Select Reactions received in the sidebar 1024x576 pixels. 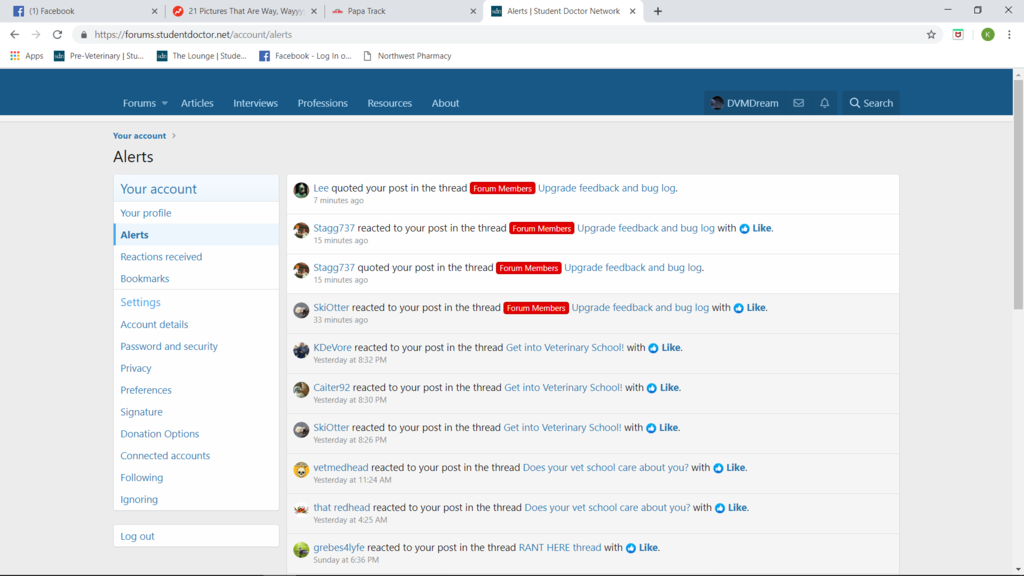(161, 257)
